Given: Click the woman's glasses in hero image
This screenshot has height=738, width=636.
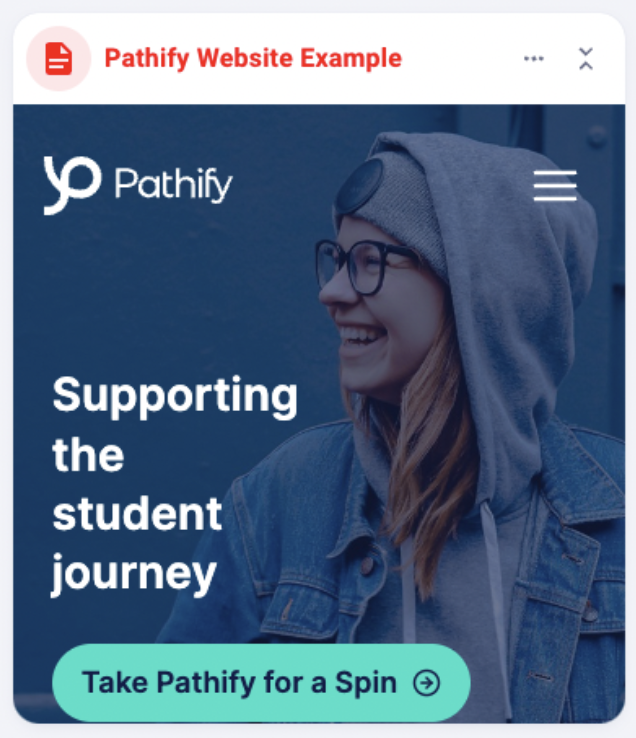Looking at the screenshot, I should [x=365, y=267].
